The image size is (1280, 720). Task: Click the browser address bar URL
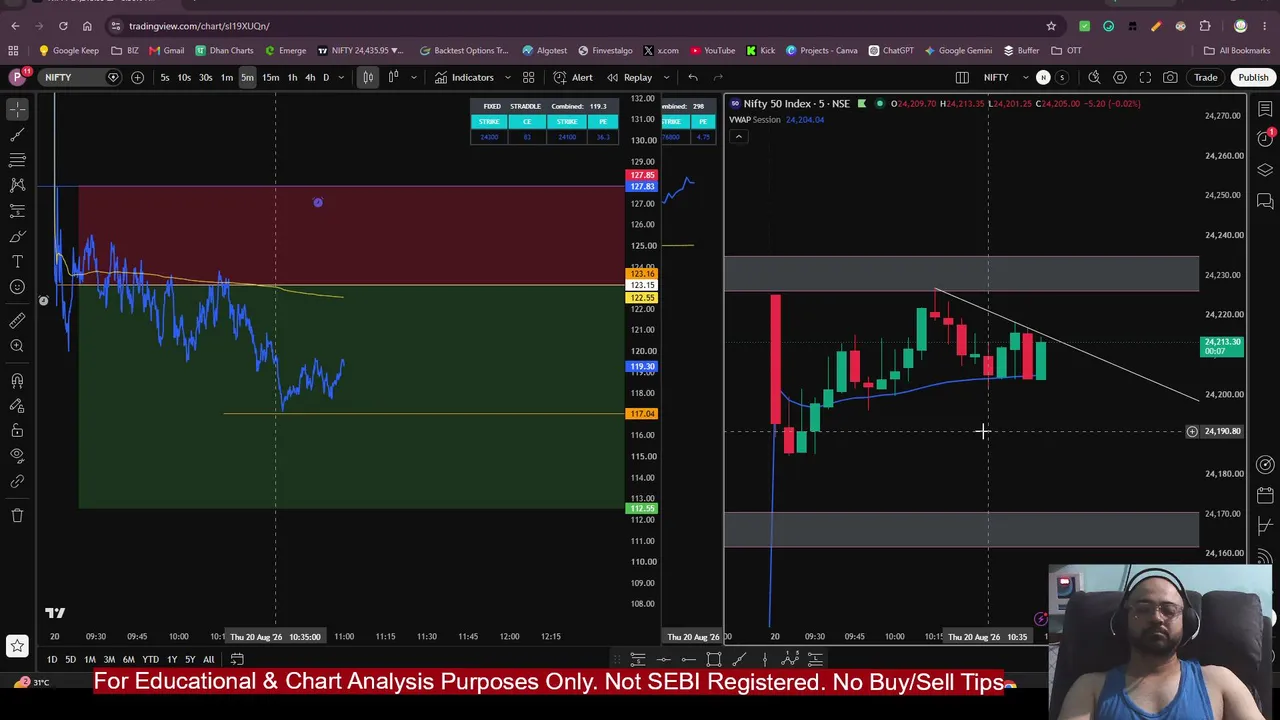coord(199,26)
